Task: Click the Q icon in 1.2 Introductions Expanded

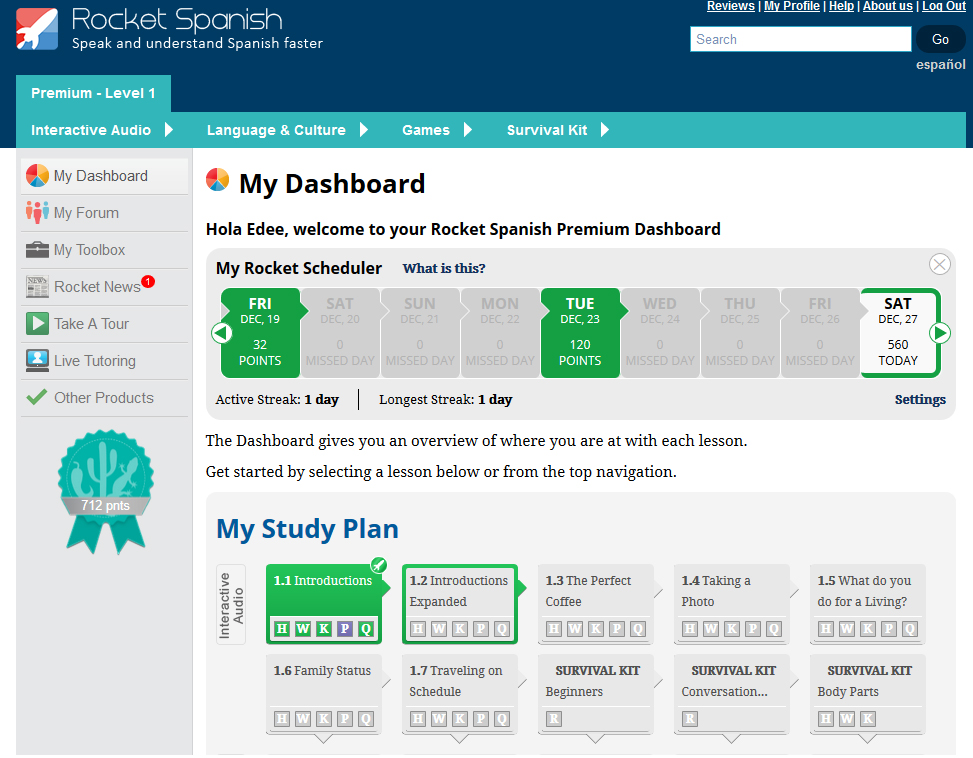Action: point(502,629)
